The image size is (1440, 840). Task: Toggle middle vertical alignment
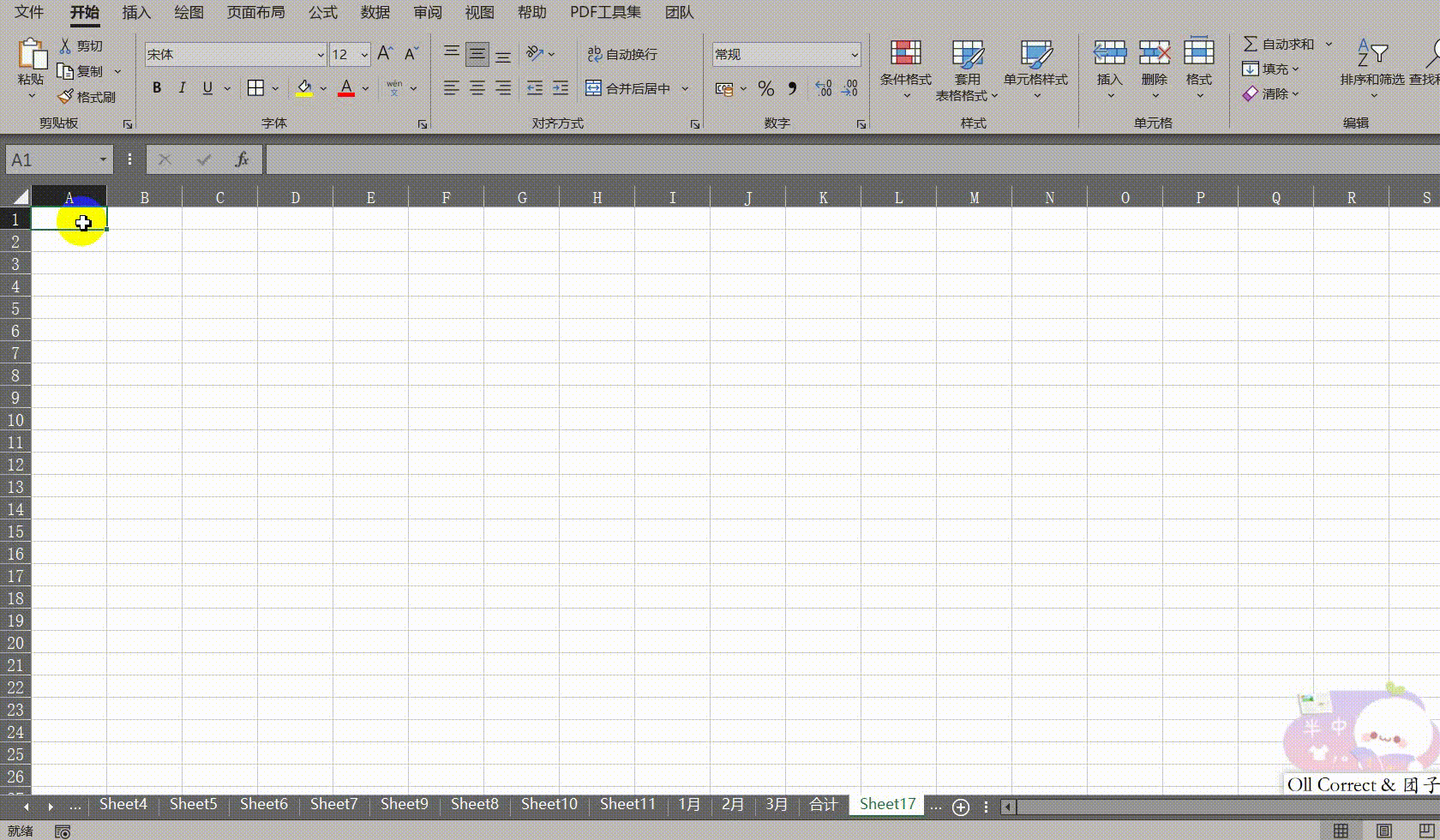pyautogui.click(x=477, y=54)
